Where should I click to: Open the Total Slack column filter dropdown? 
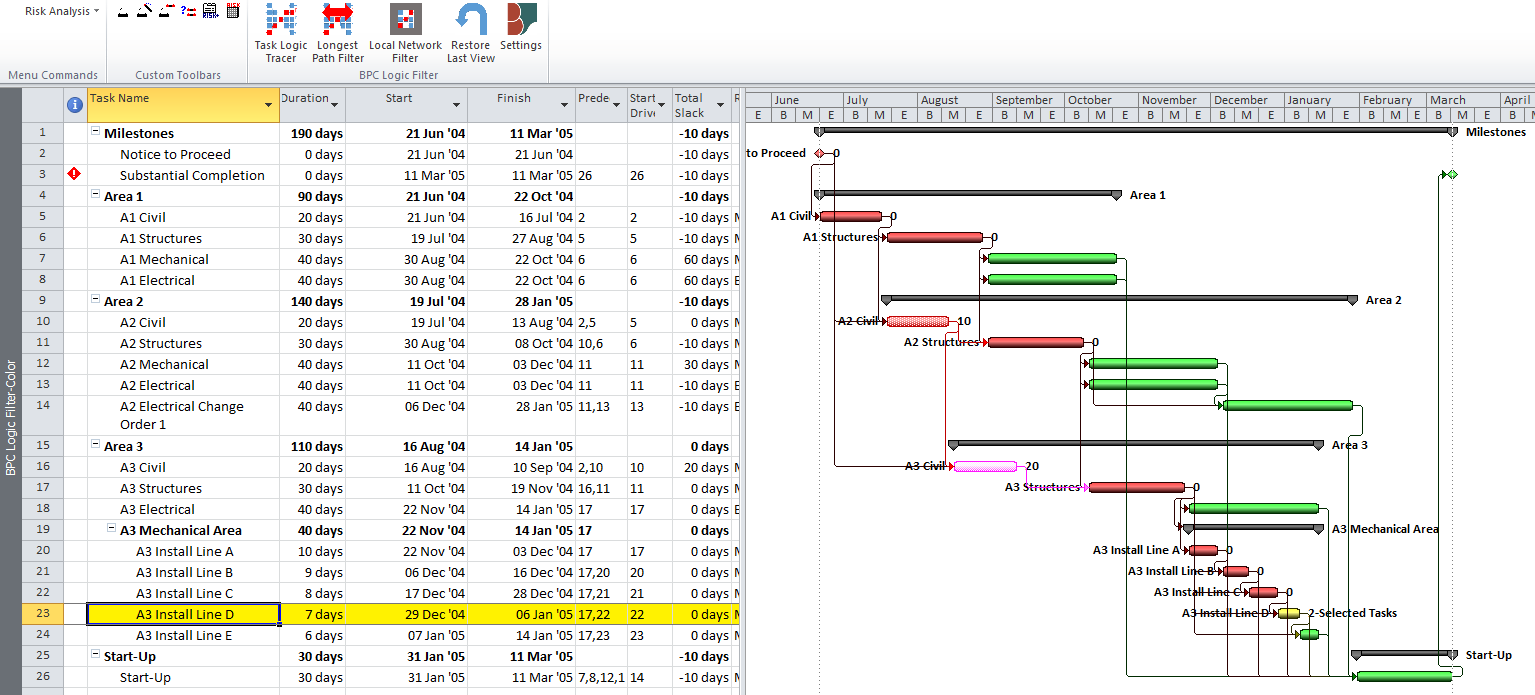722,105
